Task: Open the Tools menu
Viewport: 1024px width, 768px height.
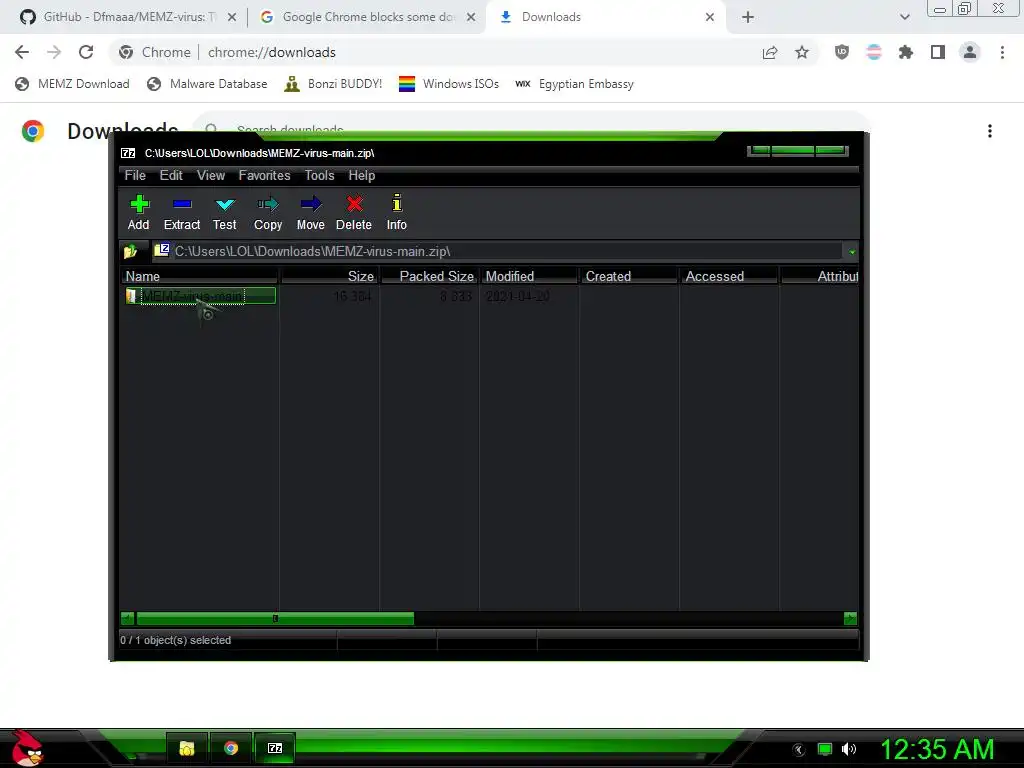Action: (319, 176)
